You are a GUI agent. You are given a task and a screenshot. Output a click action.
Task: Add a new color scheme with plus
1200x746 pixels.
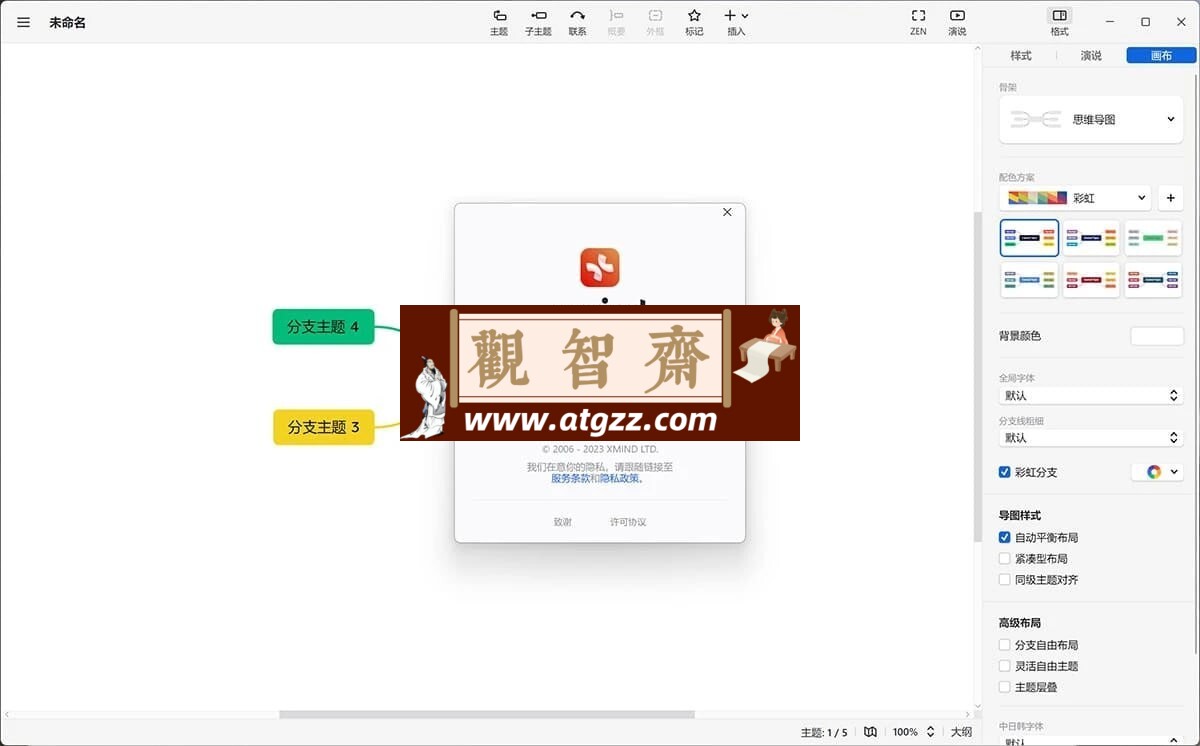1171,198
